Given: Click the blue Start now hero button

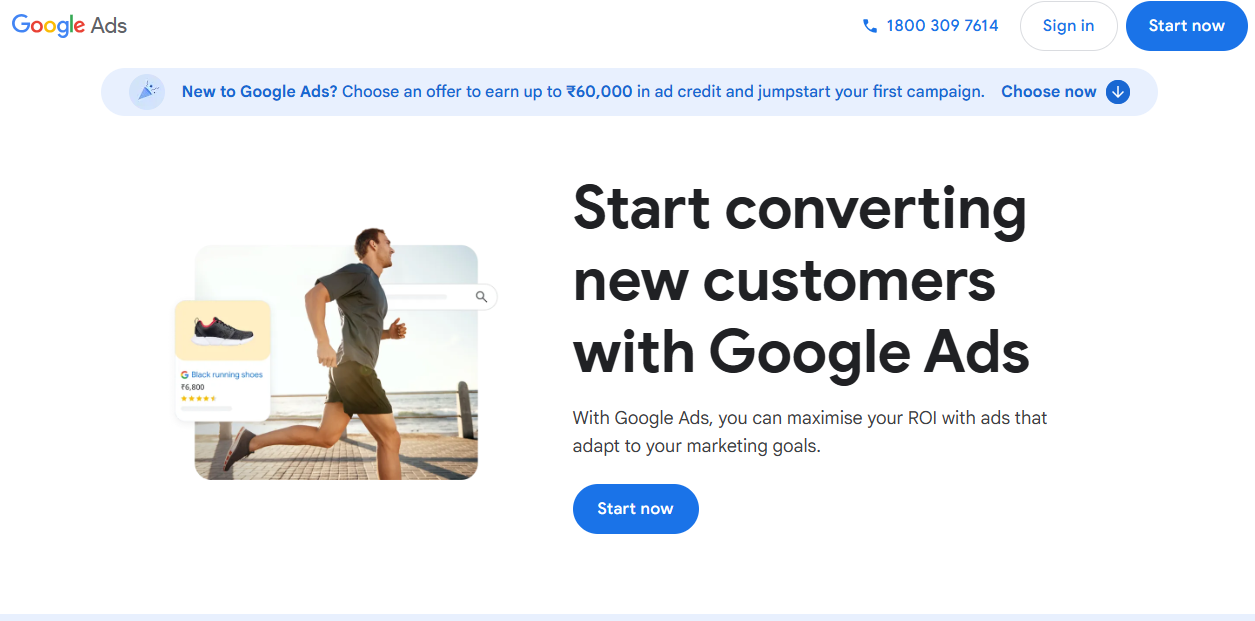Looking at the screenshot, I should coord(635,508).
